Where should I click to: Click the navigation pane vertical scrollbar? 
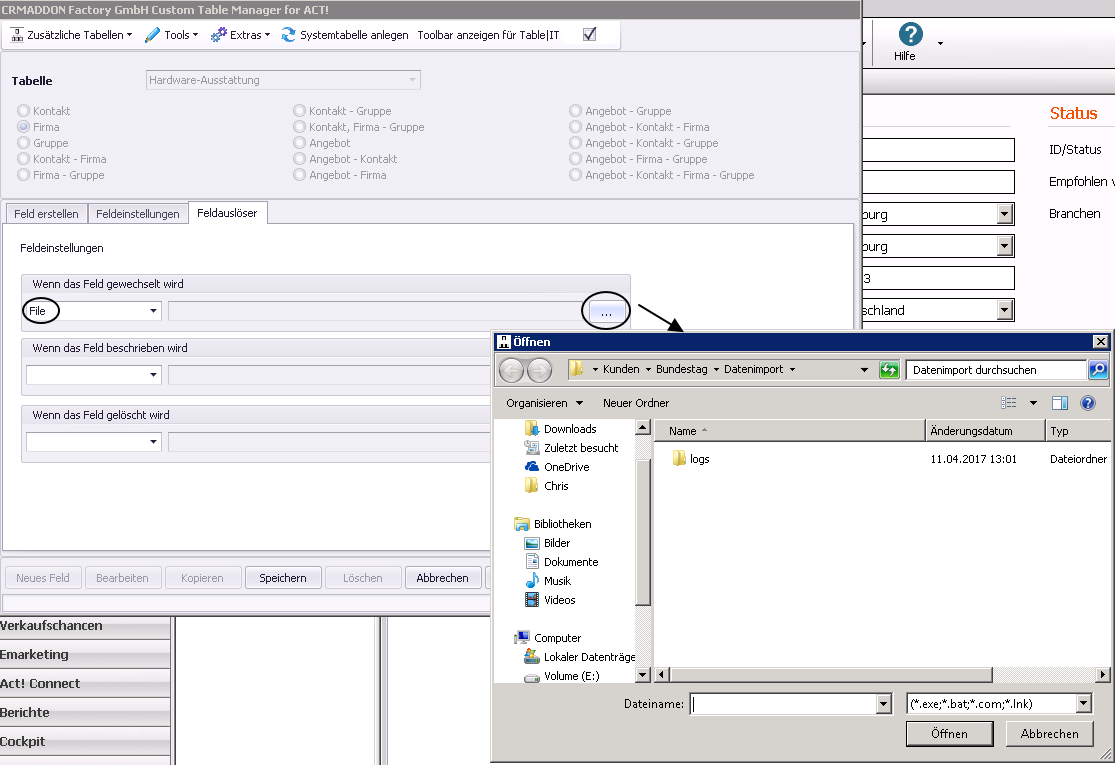643,533
